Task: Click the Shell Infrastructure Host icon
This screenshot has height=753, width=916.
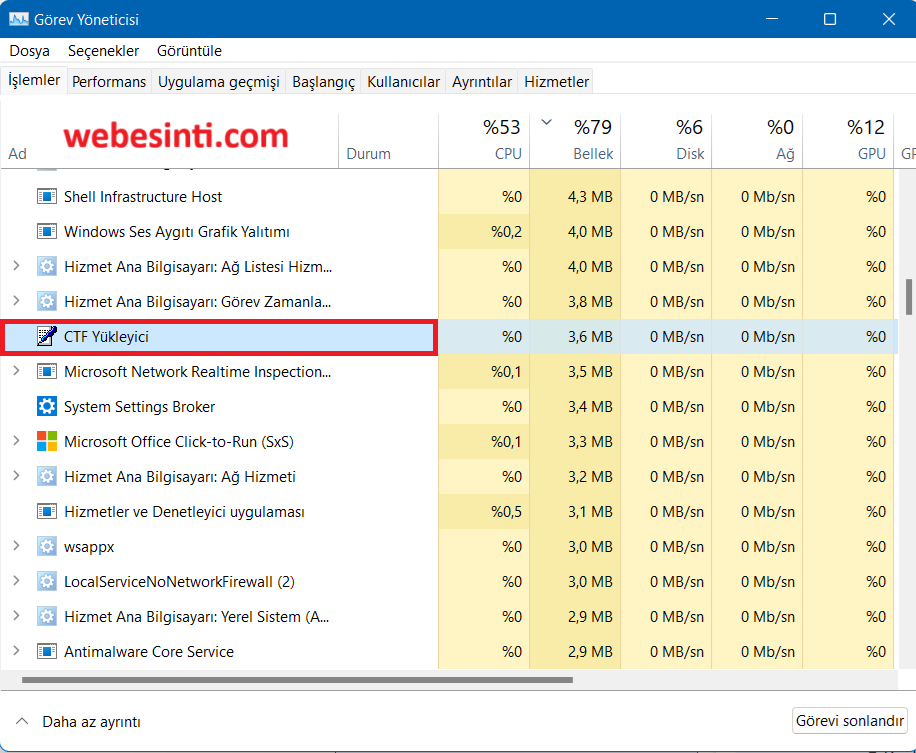Action: (x=46, y=197)
